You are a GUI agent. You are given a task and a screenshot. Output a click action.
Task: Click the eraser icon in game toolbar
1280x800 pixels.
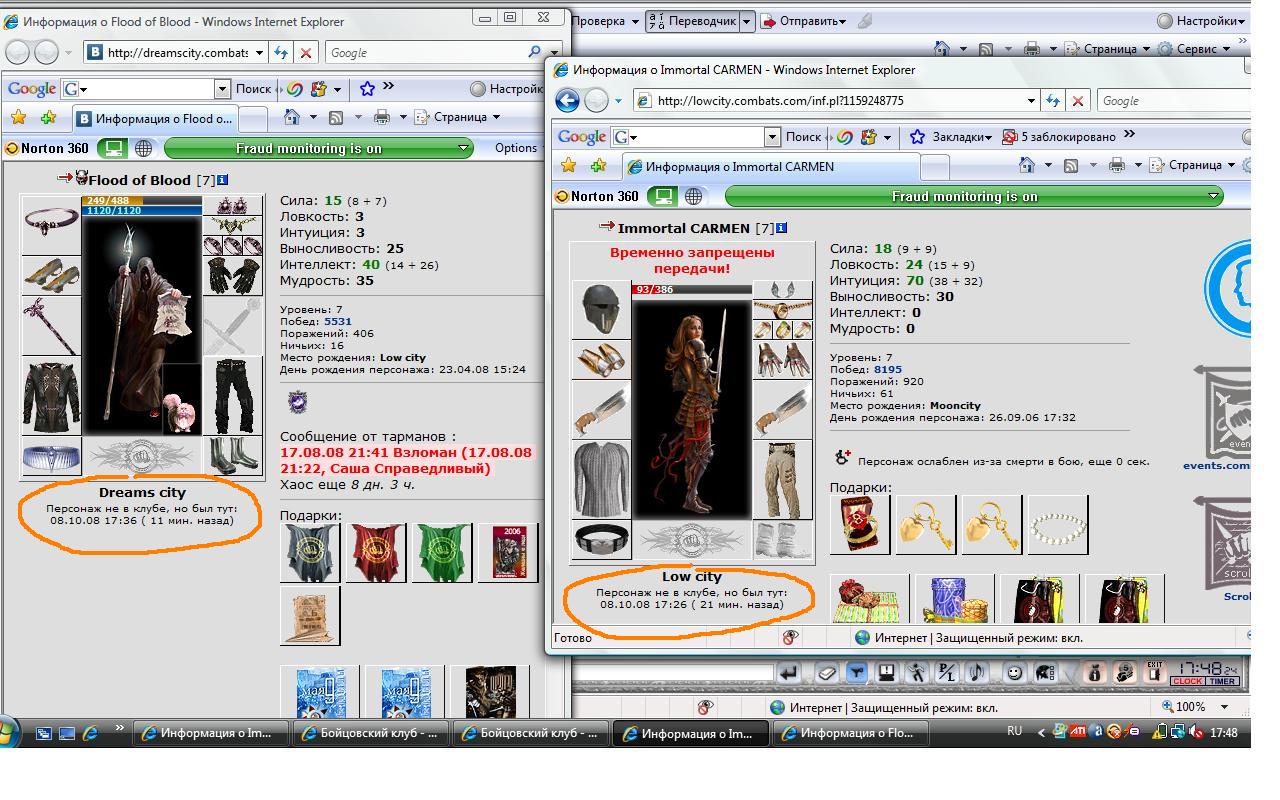click(x=827, y=673)
